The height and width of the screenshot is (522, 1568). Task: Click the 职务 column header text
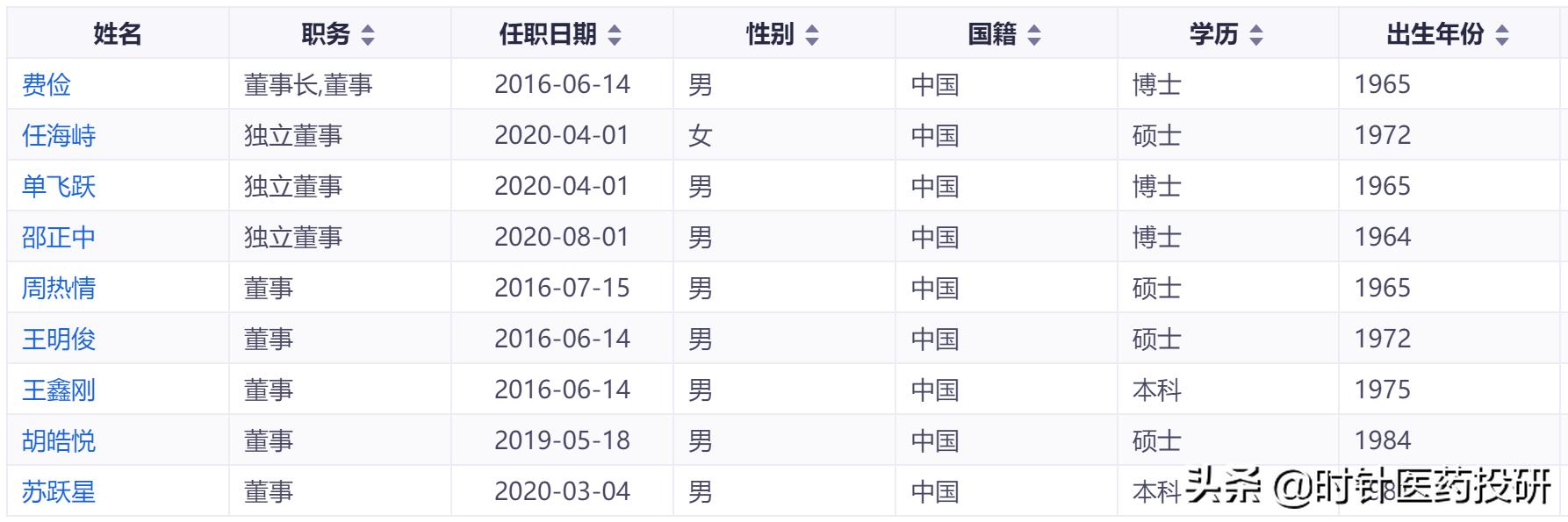tap(326, 34)
